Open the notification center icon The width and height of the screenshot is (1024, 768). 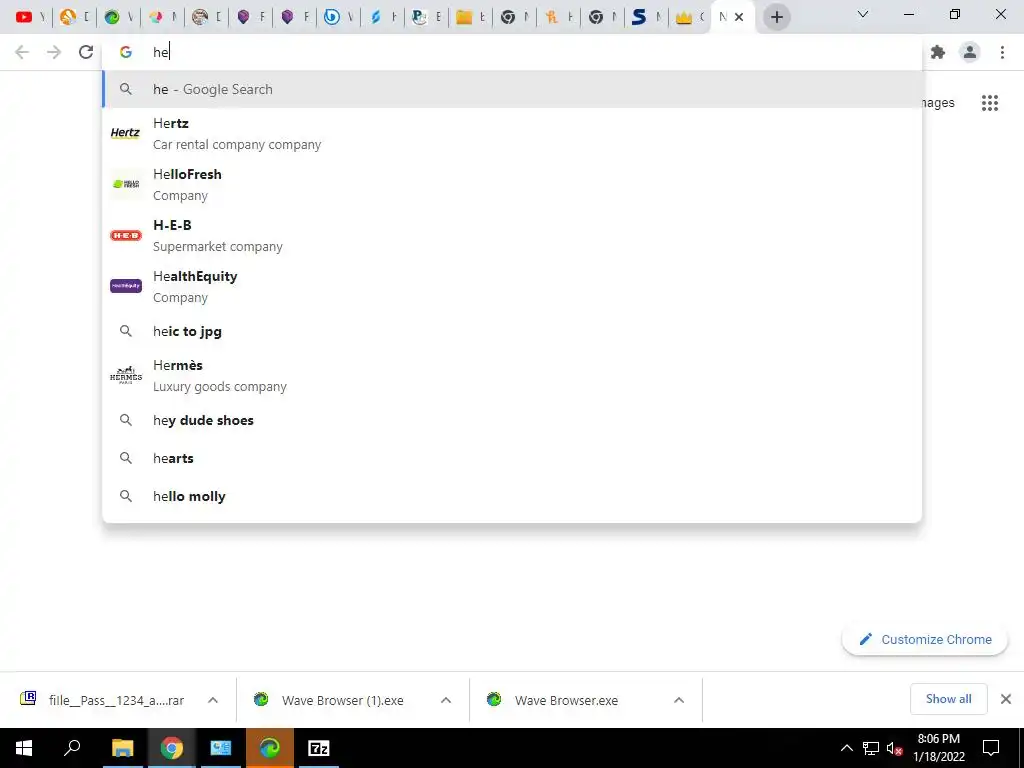991,748
